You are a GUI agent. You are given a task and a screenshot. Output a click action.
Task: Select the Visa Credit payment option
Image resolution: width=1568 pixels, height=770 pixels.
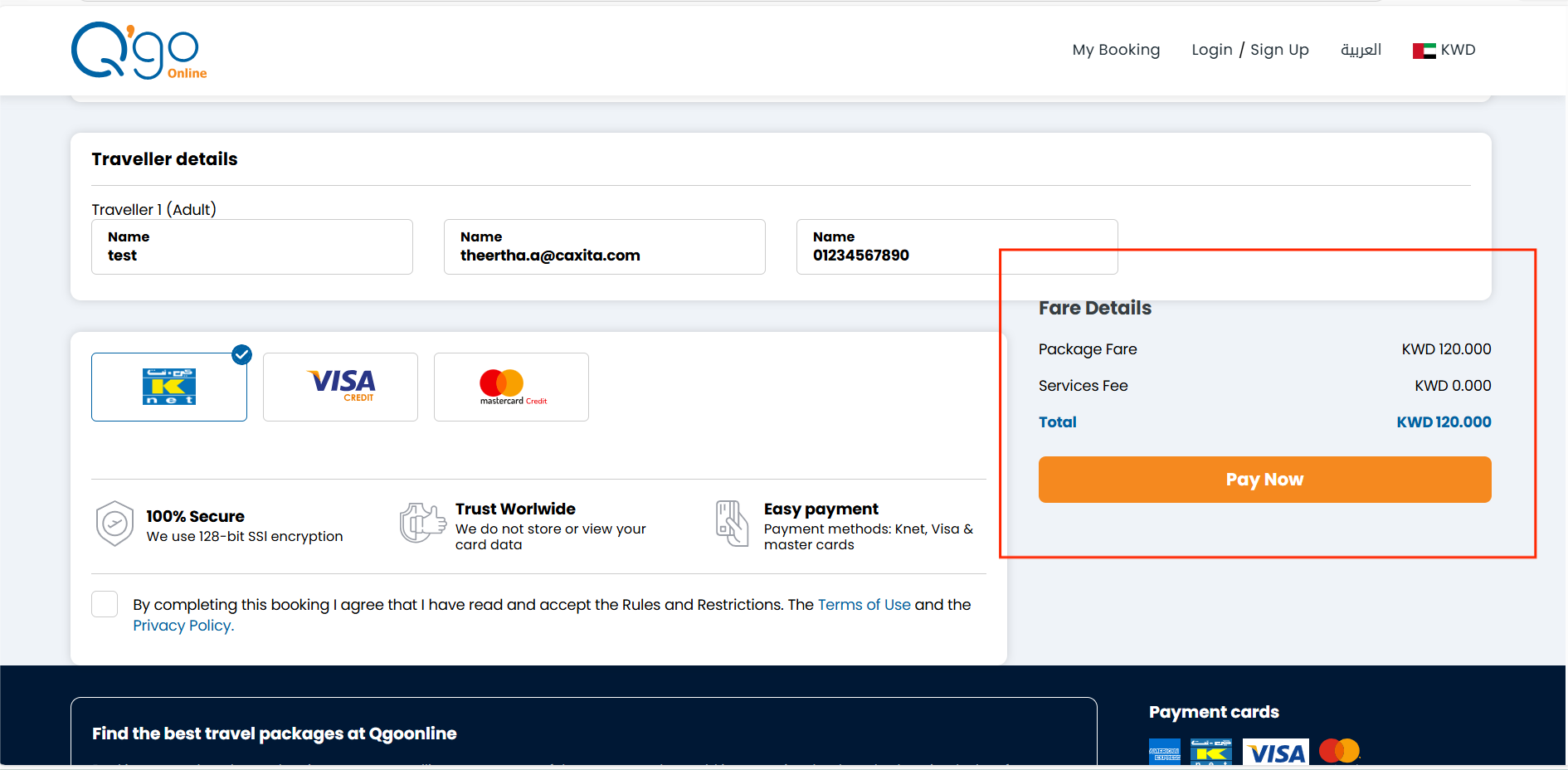pos(340,387)
